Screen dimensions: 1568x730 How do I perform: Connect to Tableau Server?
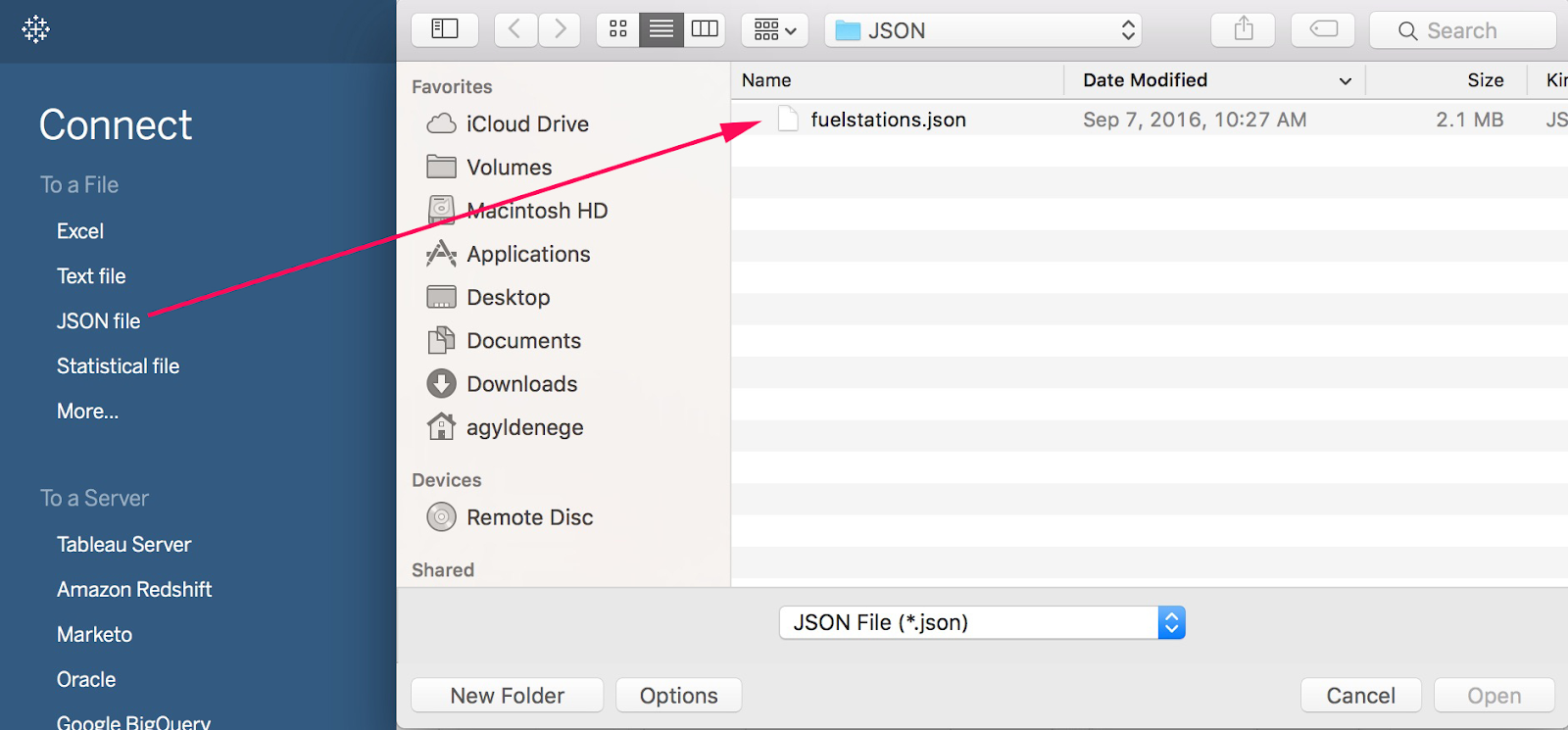123,545
